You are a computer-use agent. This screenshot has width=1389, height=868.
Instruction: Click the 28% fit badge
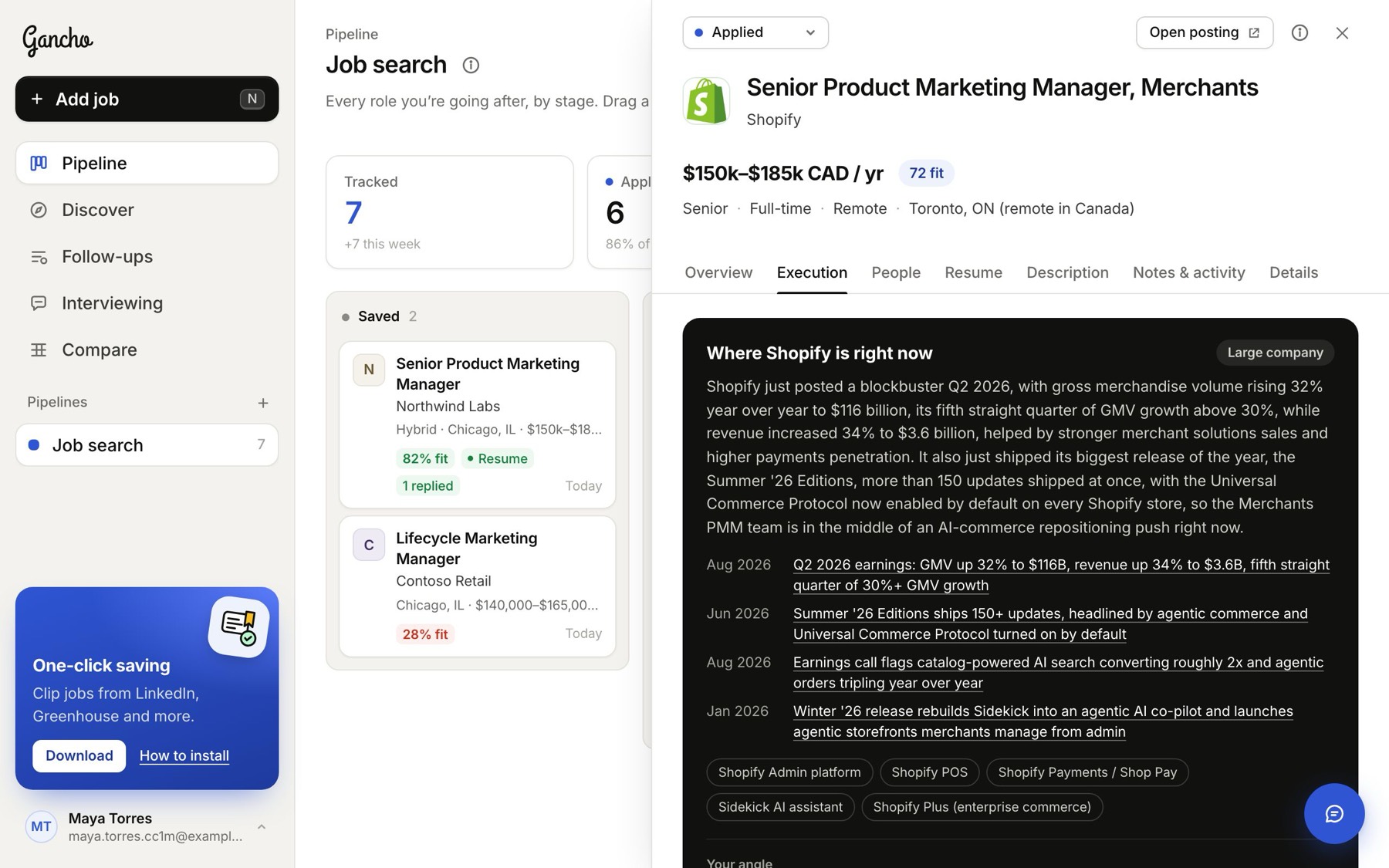tap(425, 634)
